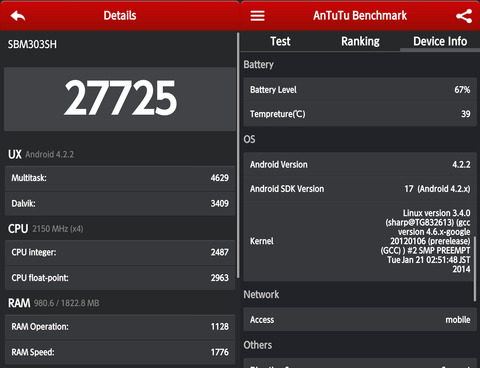Tap the CPU float-point score row
This screenshot has height=368, width=480.
[x=120, y=278]
